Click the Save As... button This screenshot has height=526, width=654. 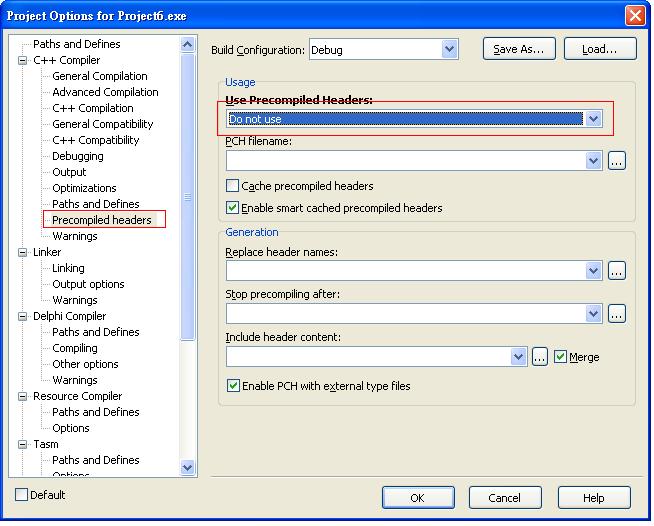519,49
